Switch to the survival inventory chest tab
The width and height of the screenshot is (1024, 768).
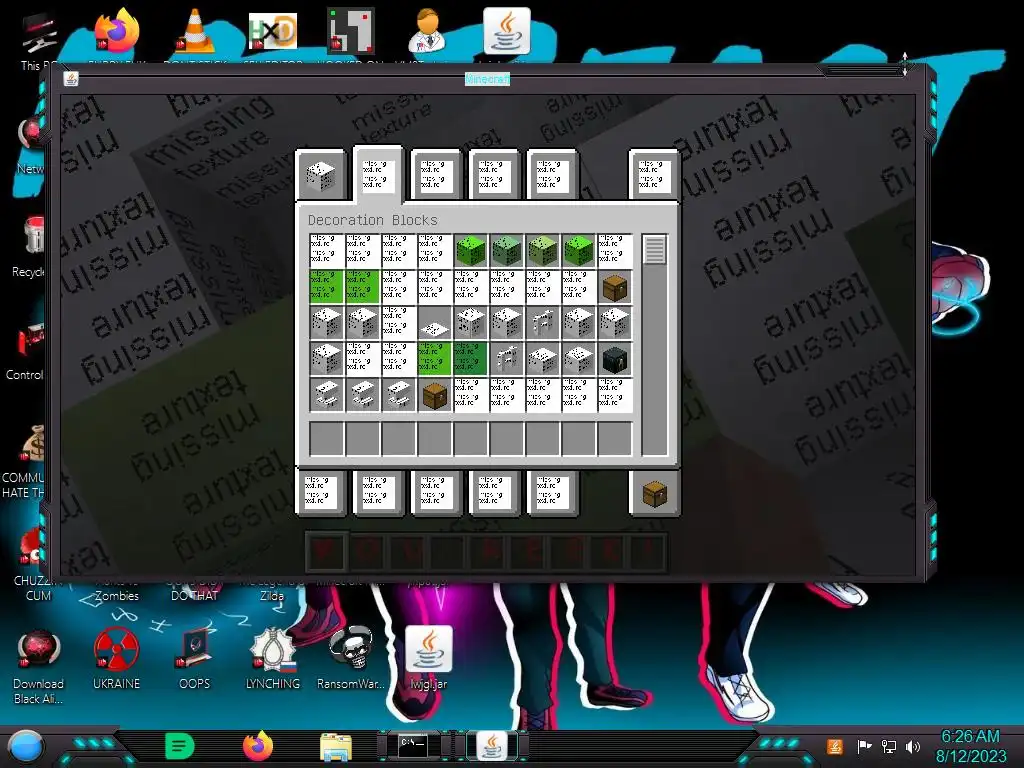[654, 494]
